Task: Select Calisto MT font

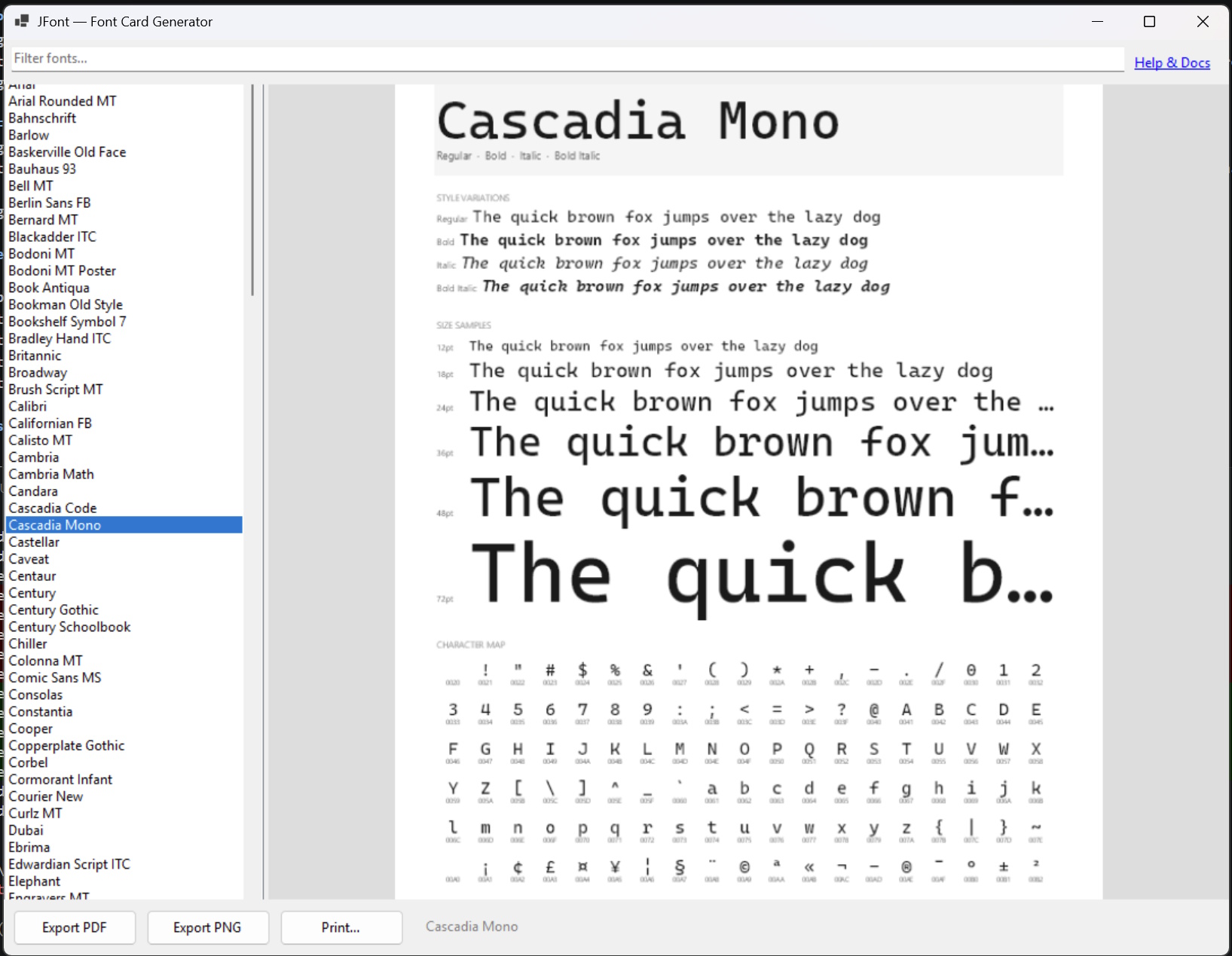Action: tap(124, 440)
